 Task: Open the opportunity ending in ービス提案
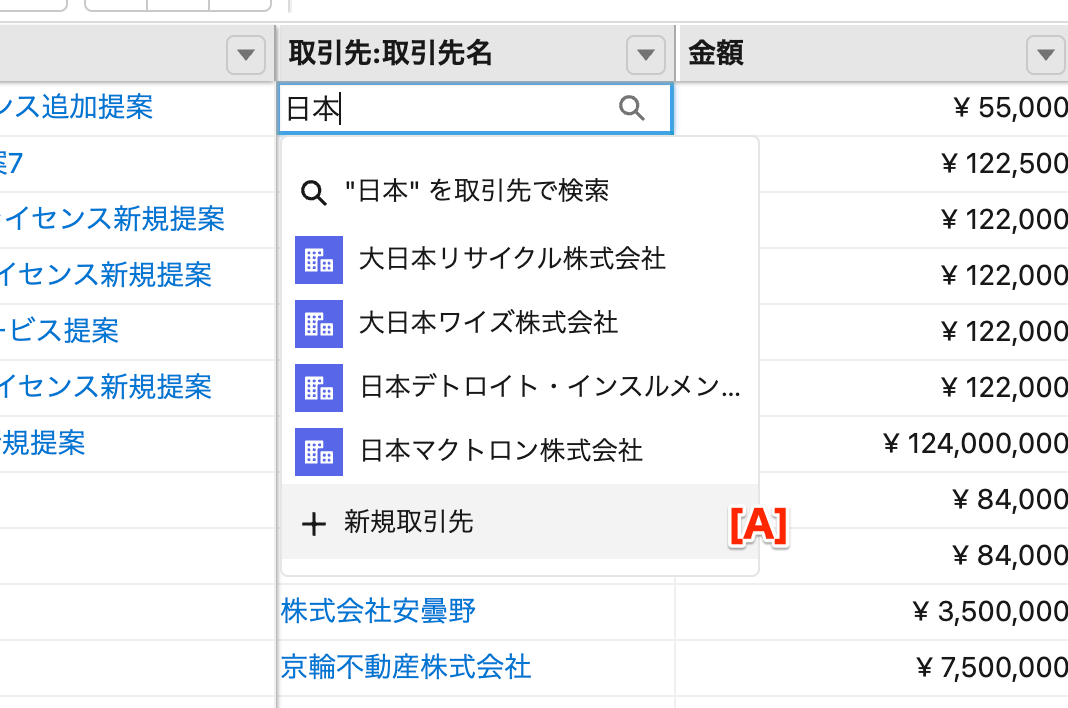pyautogui.click(x=60, y=330)
